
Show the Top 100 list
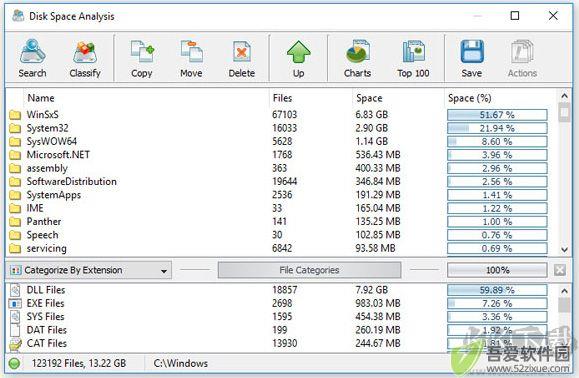[413, 58]
